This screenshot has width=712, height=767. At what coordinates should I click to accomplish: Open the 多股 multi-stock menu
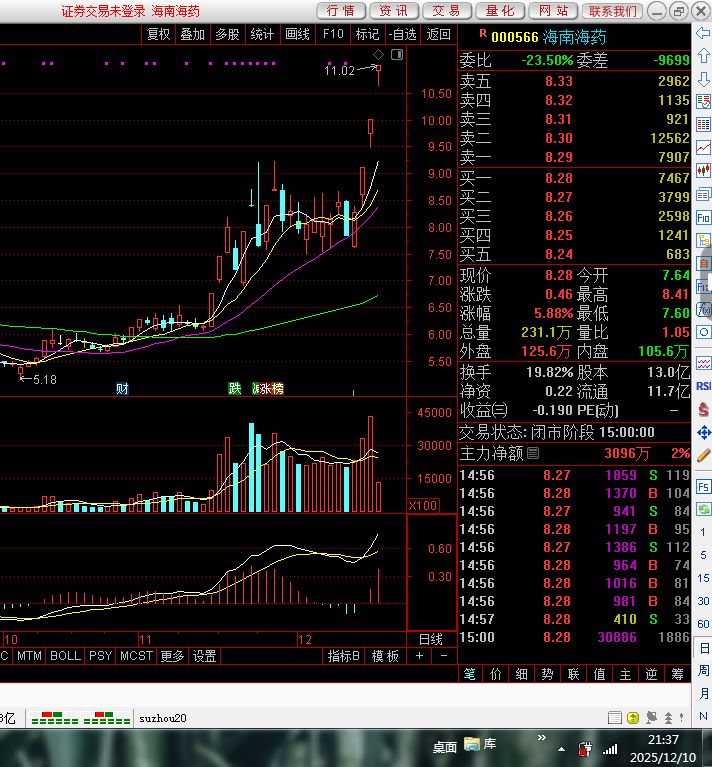pos(227,34)
